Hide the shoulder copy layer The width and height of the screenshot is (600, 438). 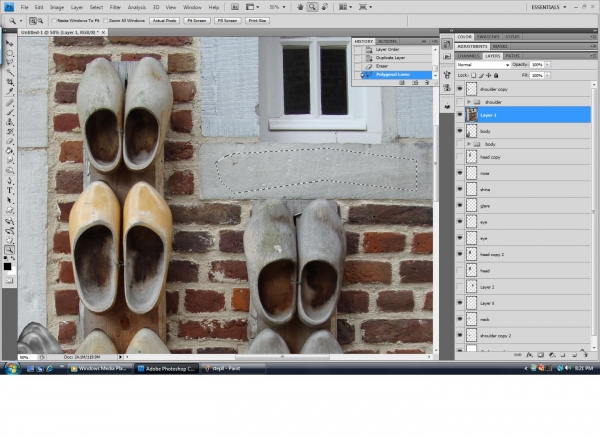pyautogui.click(x=460, y=89)
